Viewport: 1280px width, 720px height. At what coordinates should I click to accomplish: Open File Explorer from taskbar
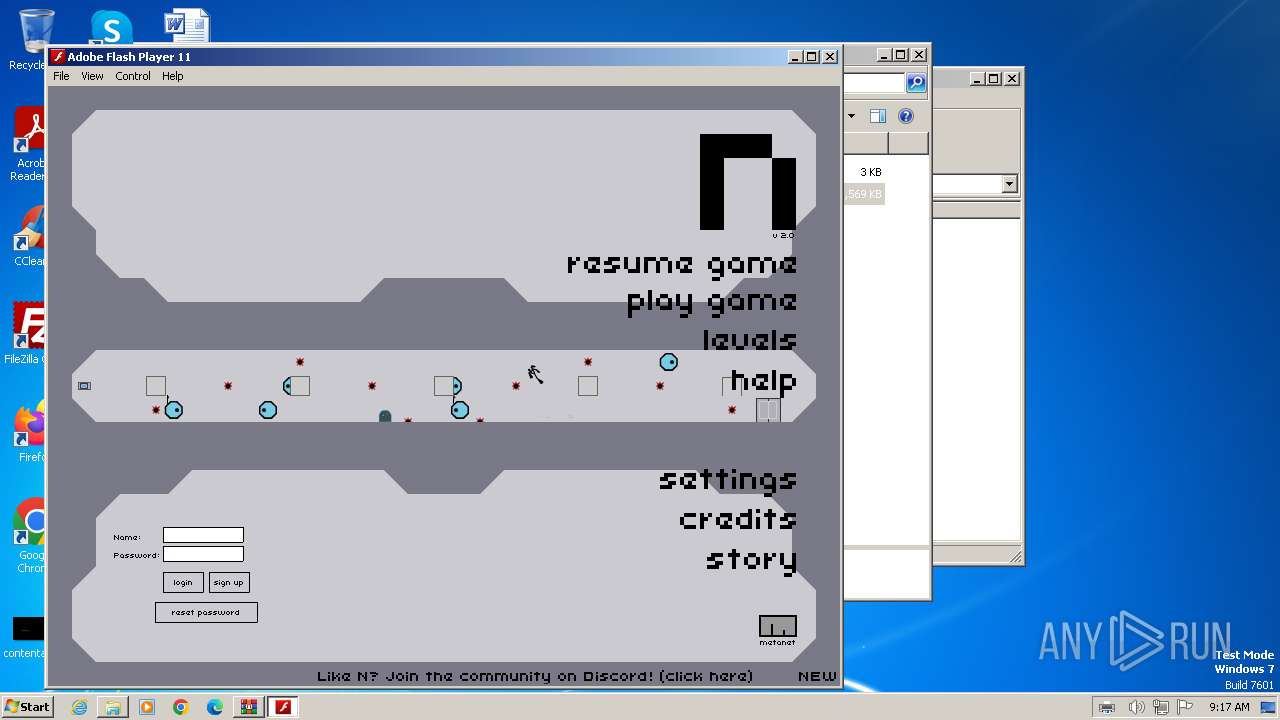click(x=113, y=707)
